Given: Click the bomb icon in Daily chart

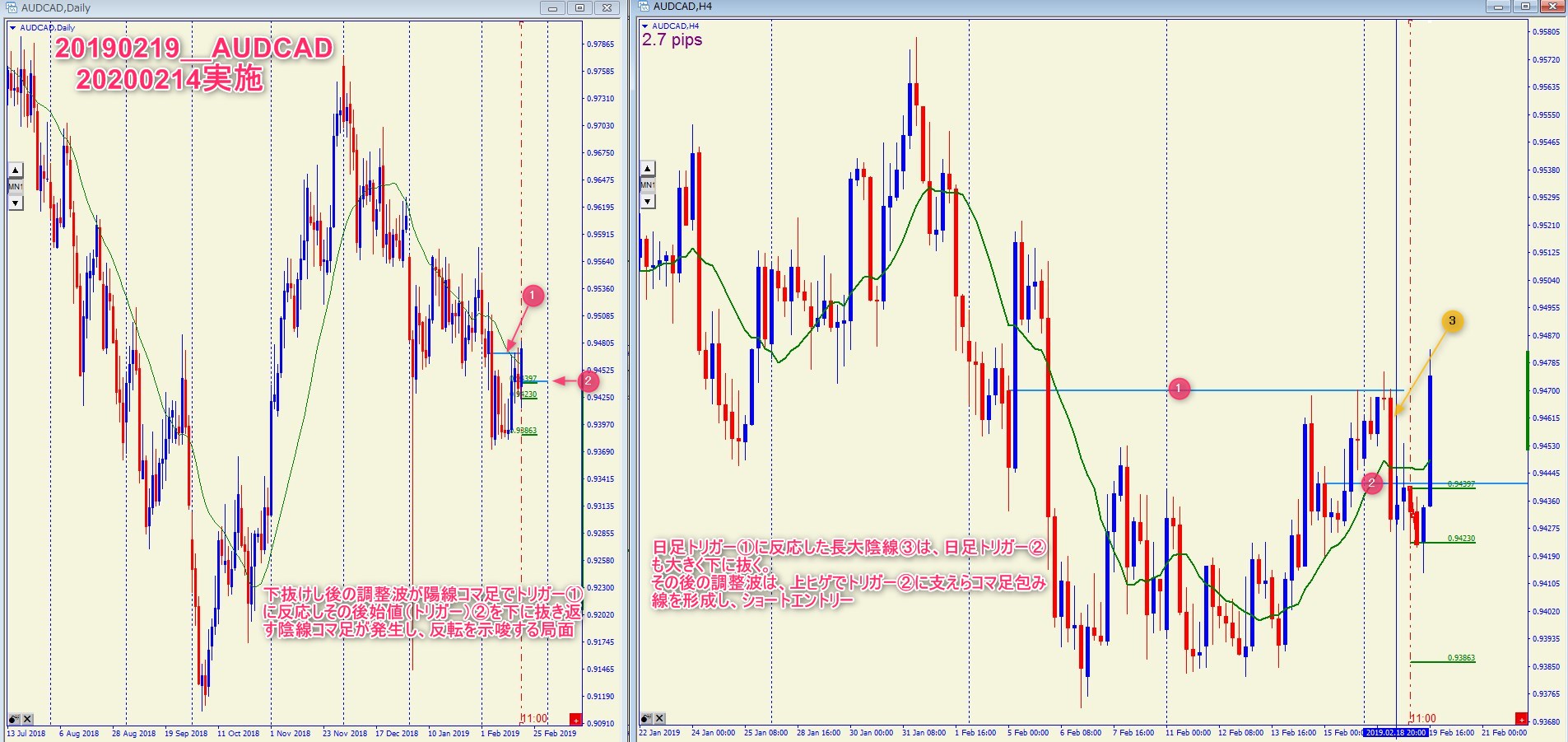Looking at the screenshot, I should click(14, 719).
